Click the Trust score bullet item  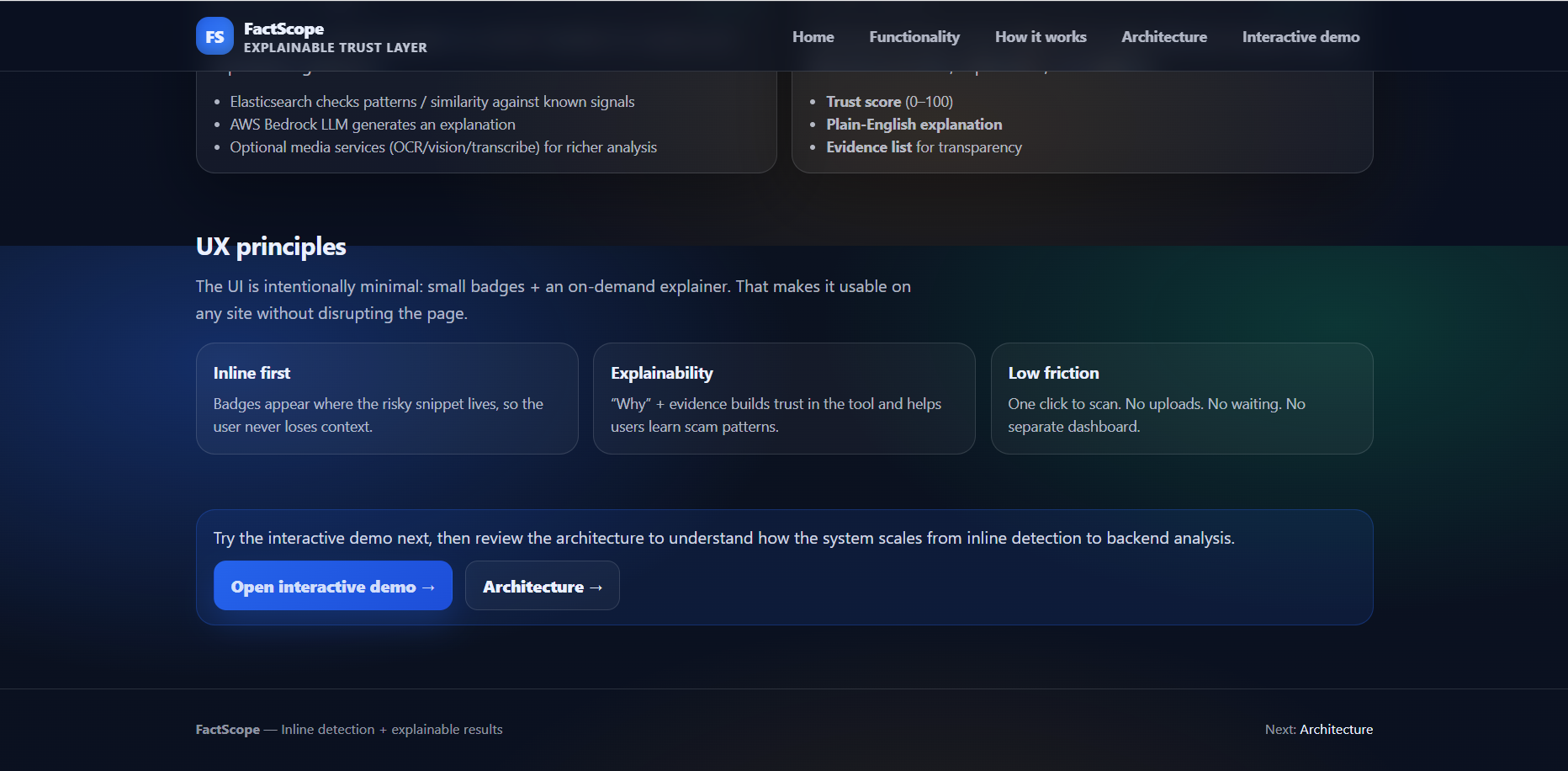tap(889, 102)
